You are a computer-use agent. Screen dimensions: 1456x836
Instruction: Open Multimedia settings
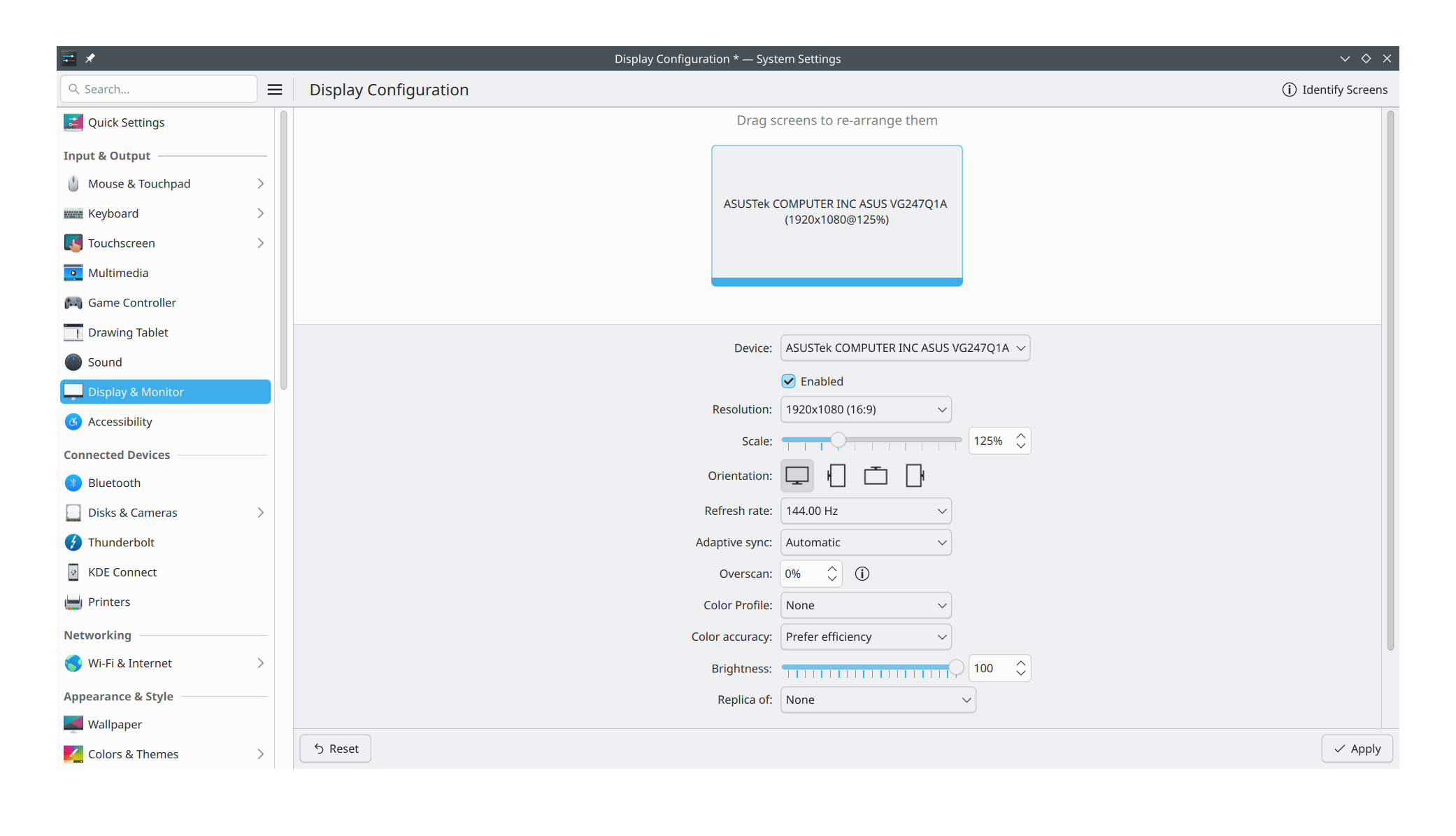pos(165,273)
